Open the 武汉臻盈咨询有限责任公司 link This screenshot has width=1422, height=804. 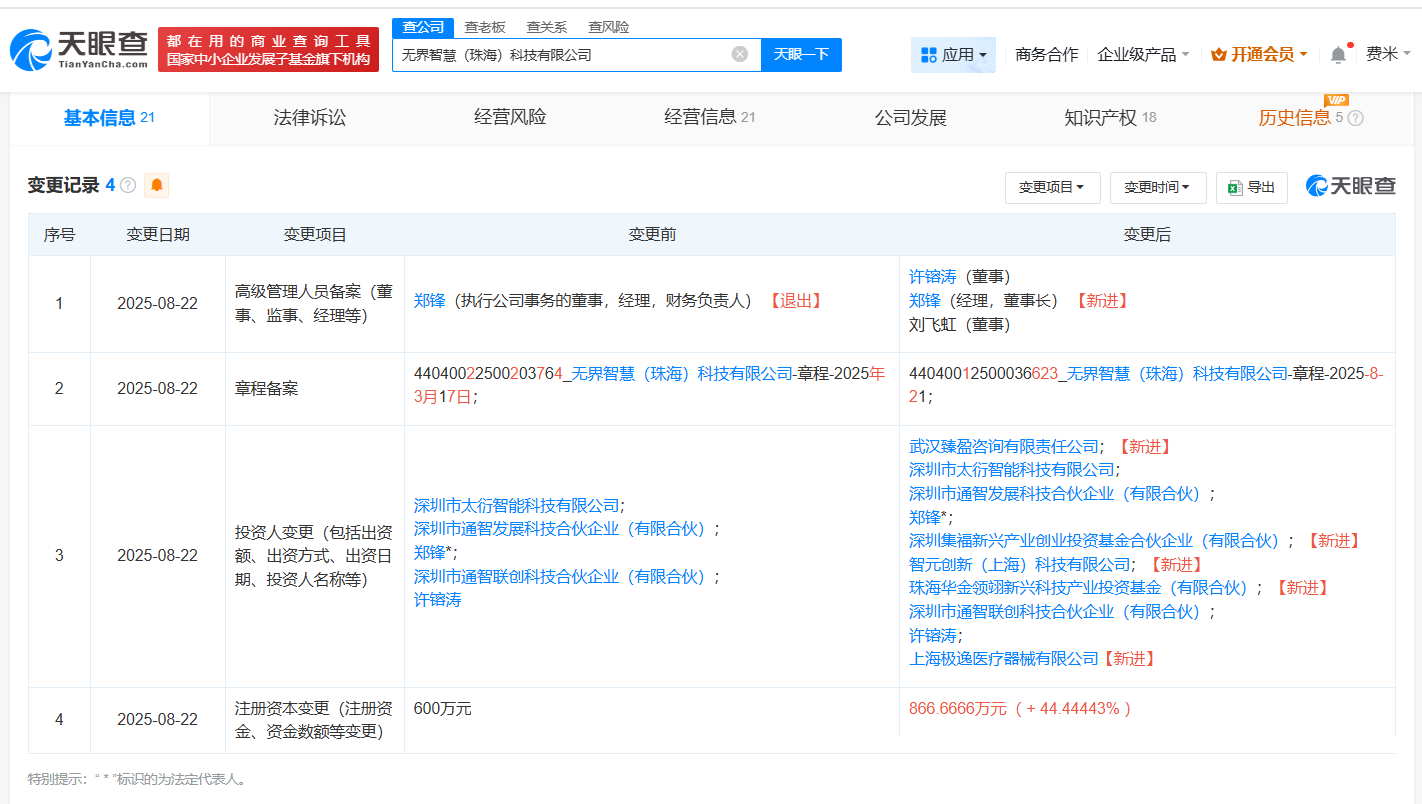click(x=1004, y=446)
